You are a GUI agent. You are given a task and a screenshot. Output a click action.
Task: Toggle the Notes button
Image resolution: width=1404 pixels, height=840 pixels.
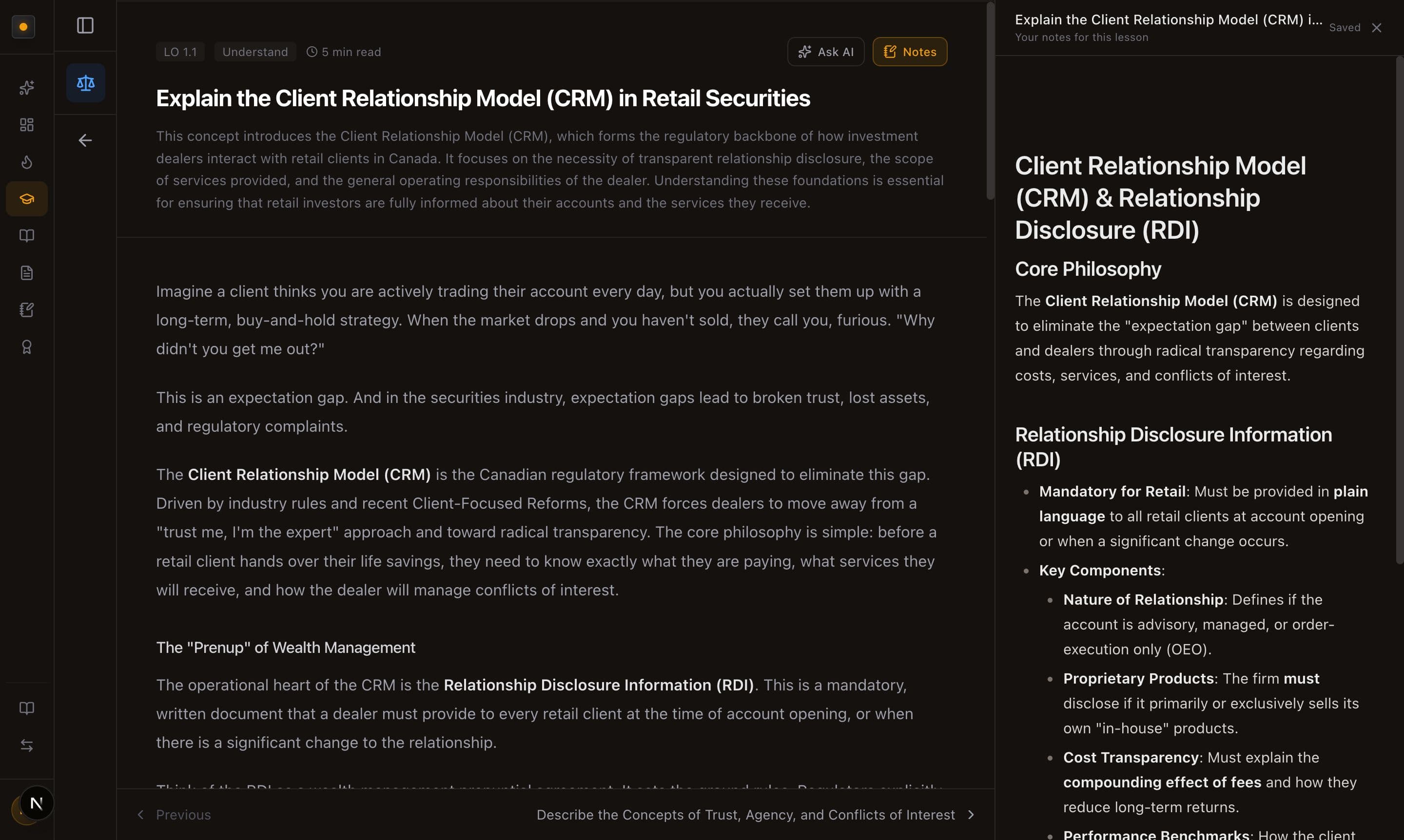point(910,52)
